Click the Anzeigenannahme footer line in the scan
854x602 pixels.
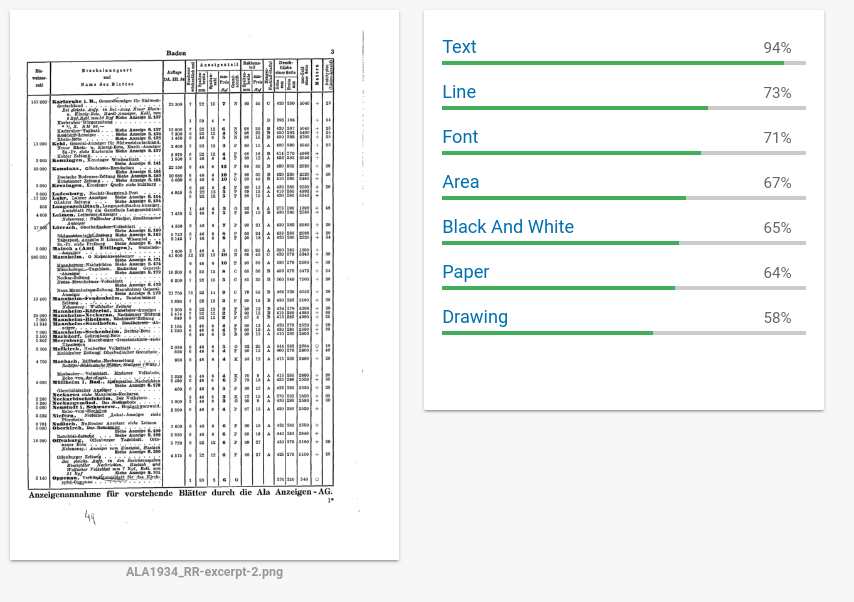[180, 493]
